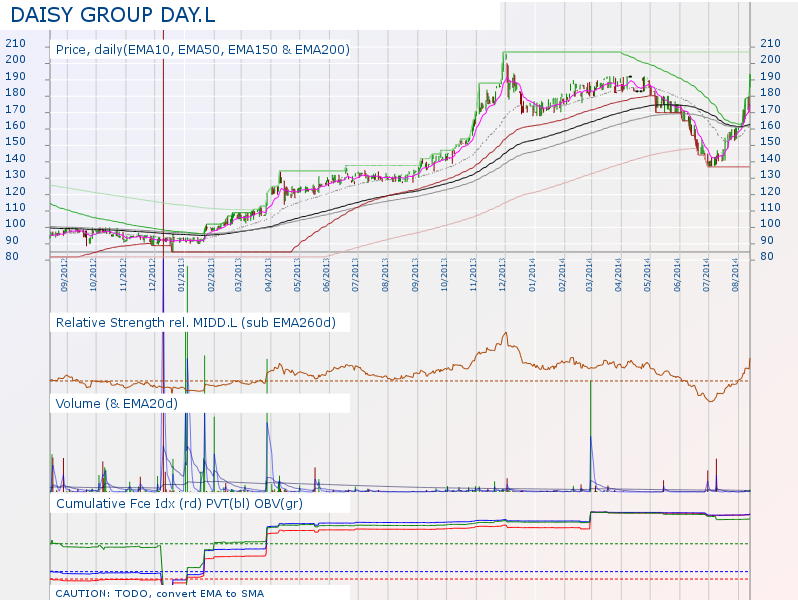This screenshot has height=600, width=798.
Task: Click the Relative Strength rel. MIDD.L label
Action: [195, 322]
